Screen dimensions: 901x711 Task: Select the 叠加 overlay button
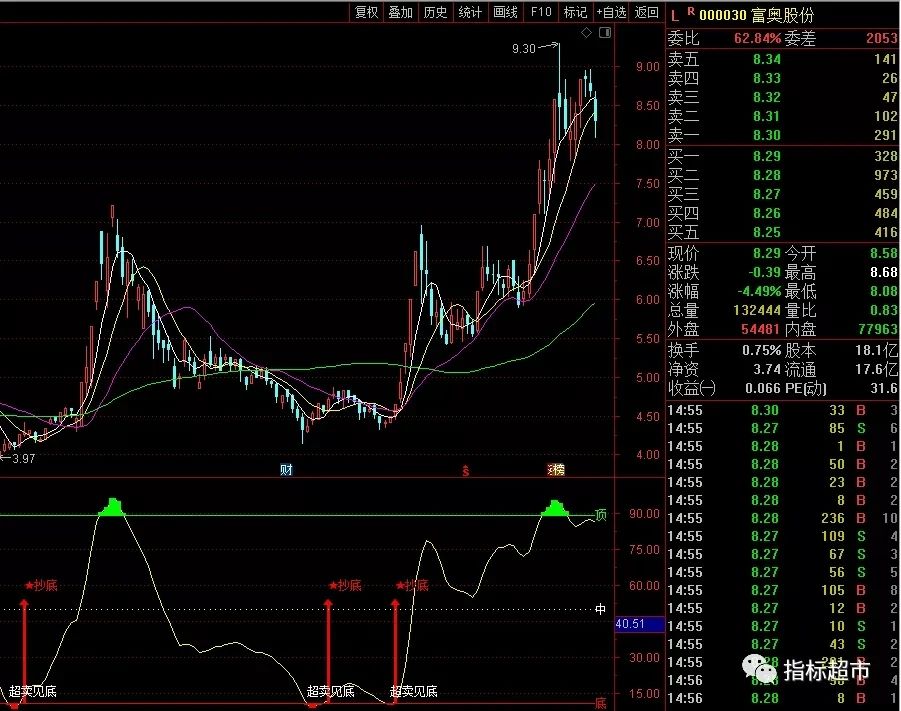click(401, 12)
